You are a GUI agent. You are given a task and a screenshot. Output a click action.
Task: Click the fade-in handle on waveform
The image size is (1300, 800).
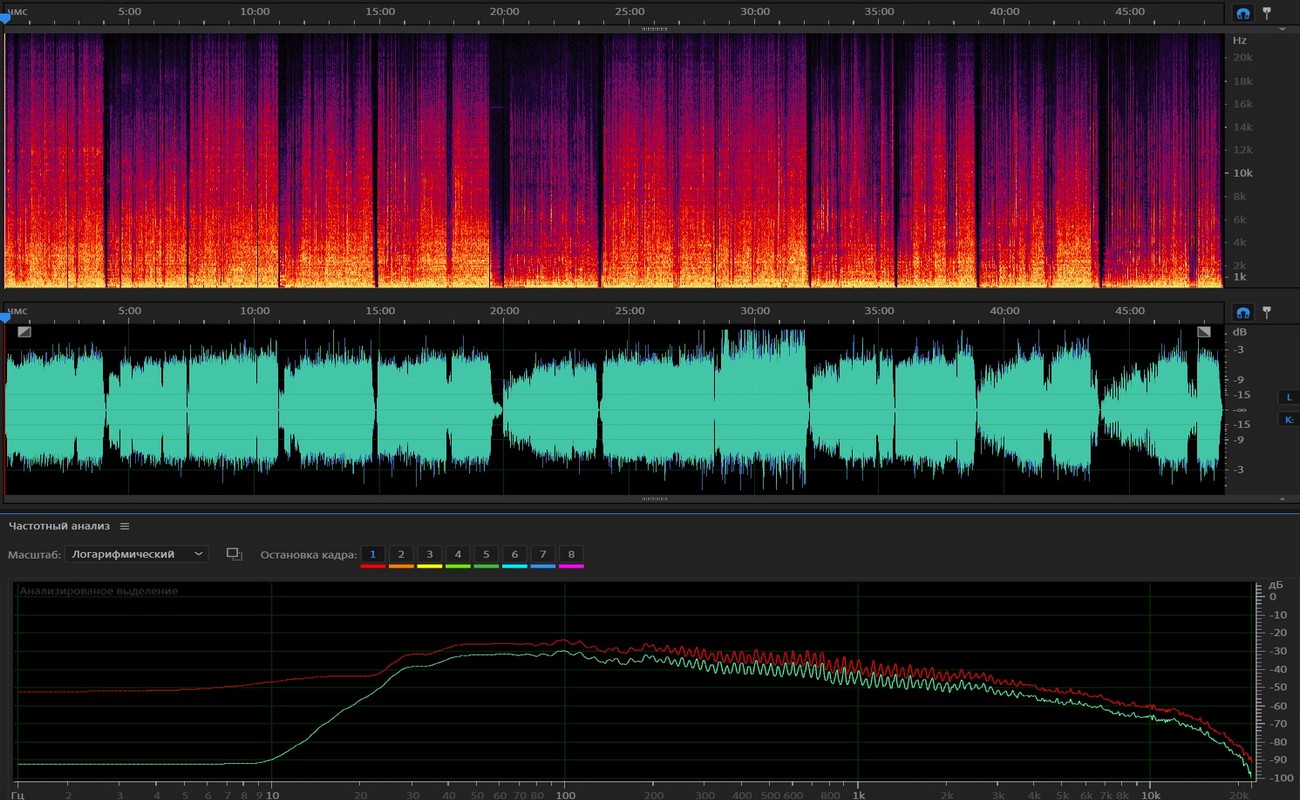click(24, 332)
